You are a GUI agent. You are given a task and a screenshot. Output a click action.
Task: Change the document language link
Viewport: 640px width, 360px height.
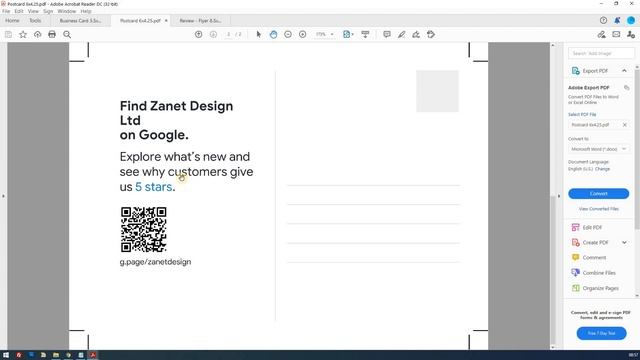point(602,169)
